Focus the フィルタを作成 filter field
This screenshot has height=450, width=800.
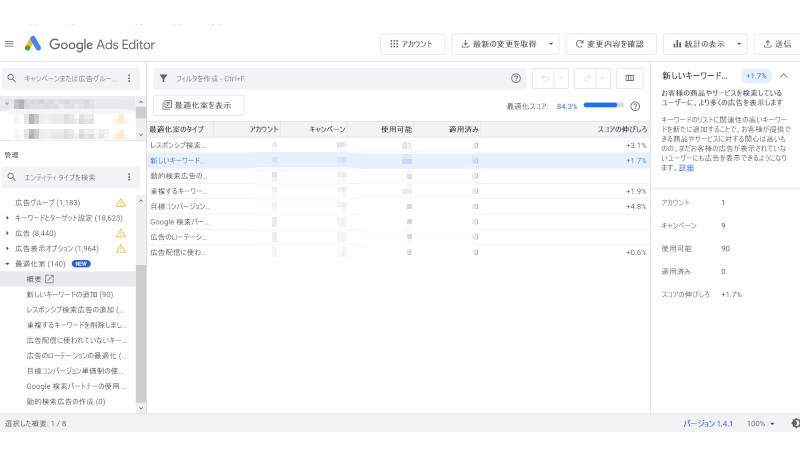(x=339, y=79)
